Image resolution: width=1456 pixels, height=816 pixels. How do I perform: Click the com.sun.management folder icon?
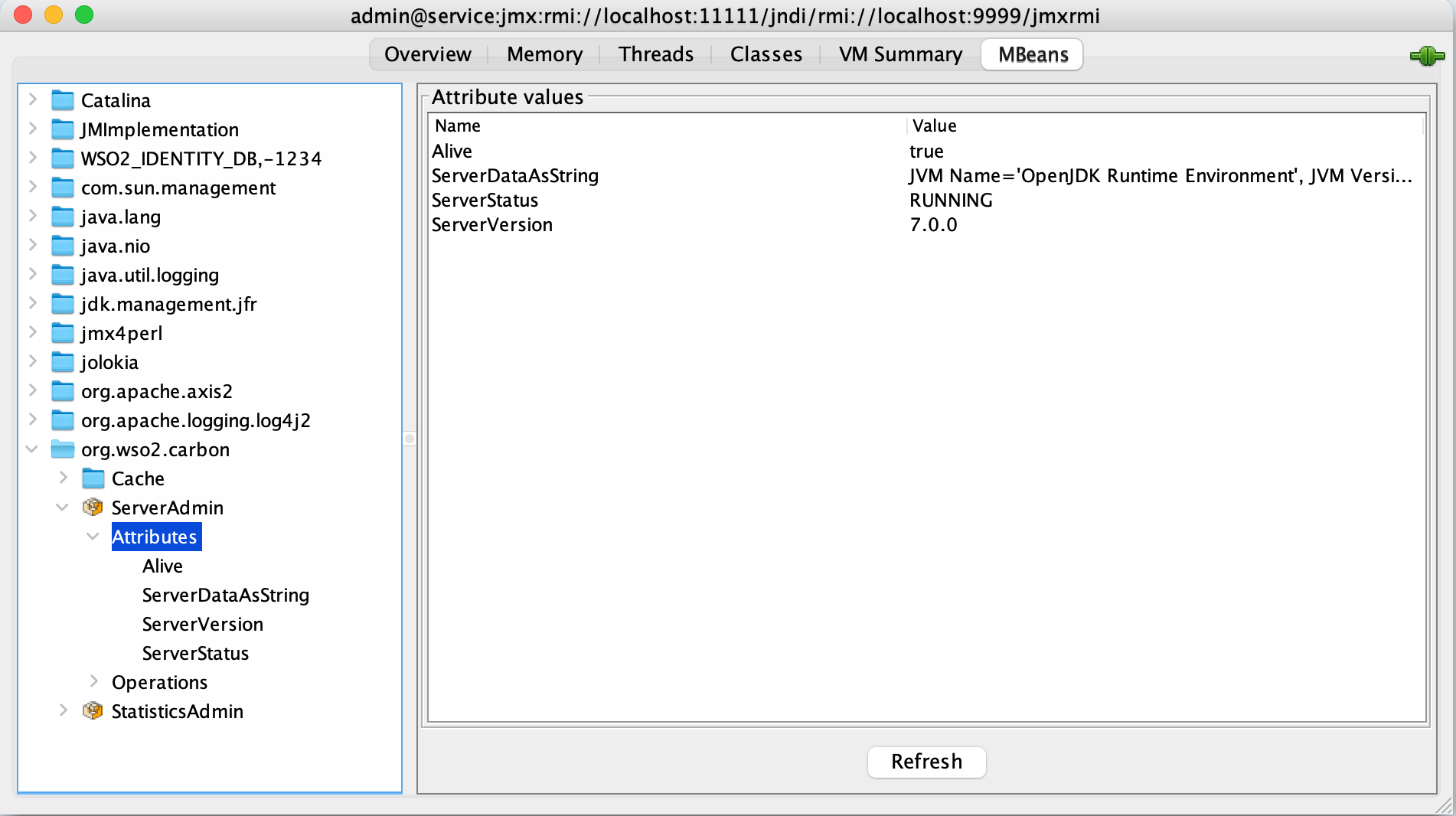[62, 188]
